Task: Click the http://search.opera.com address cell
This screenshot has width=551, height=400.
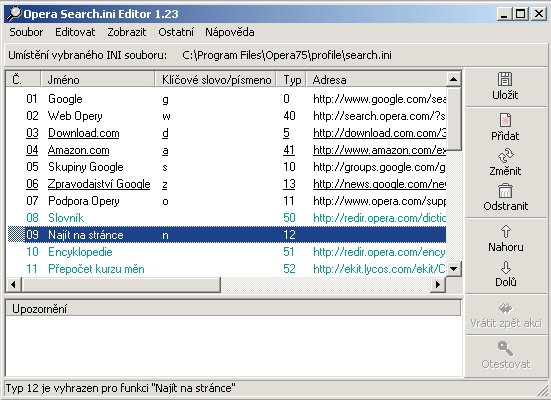Action: pyautogui.click(x=379, y=116)
